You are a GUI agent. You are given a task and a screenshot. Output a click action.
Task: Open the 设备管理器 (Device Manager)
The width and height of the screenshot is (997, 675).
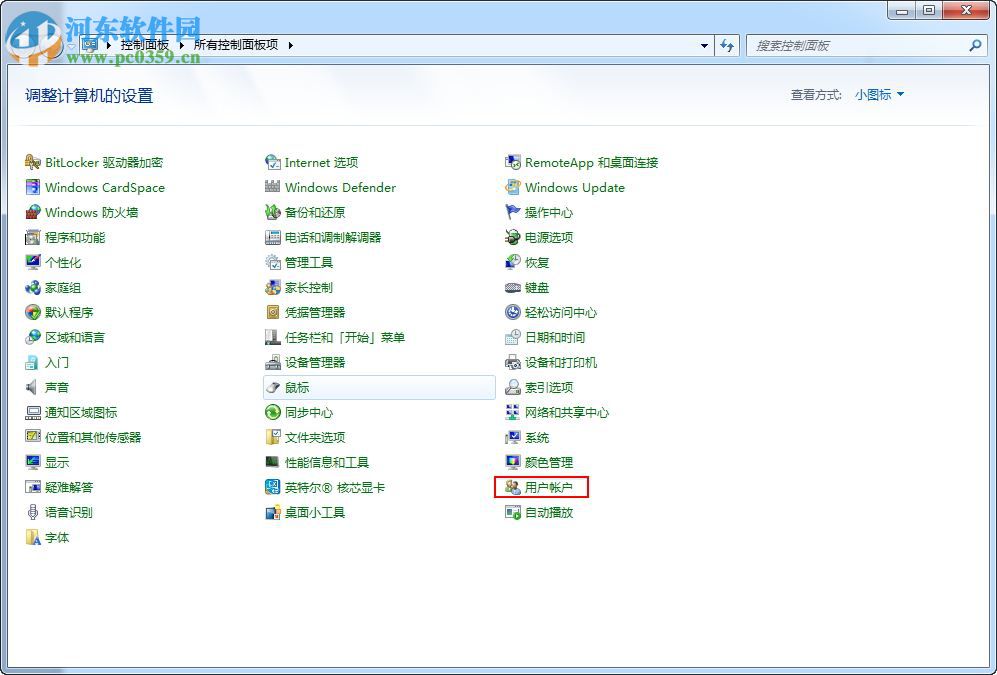(316, 362)
